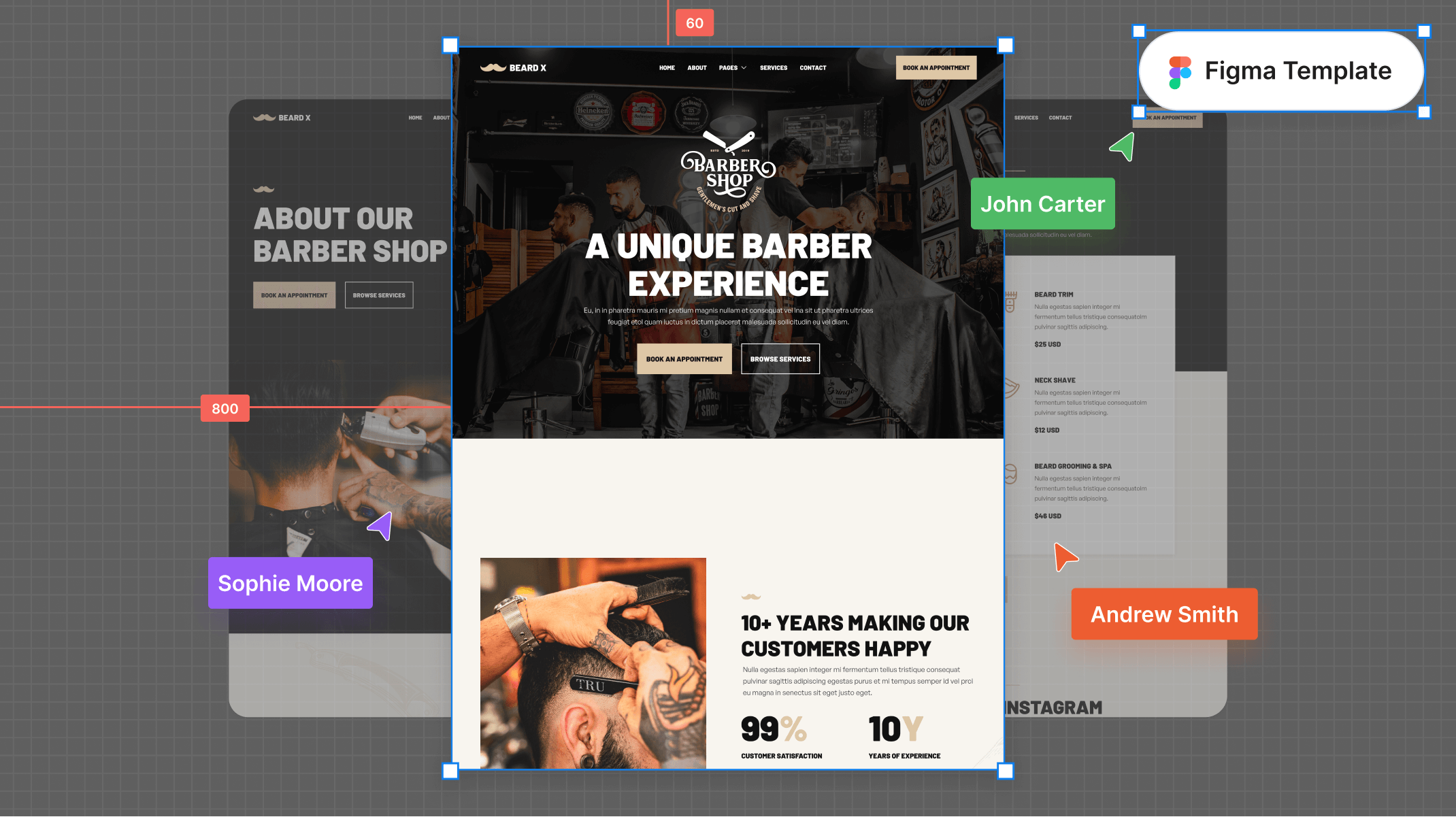Open the SERVICES dropdown in left panel navbar

[1025, 117]
